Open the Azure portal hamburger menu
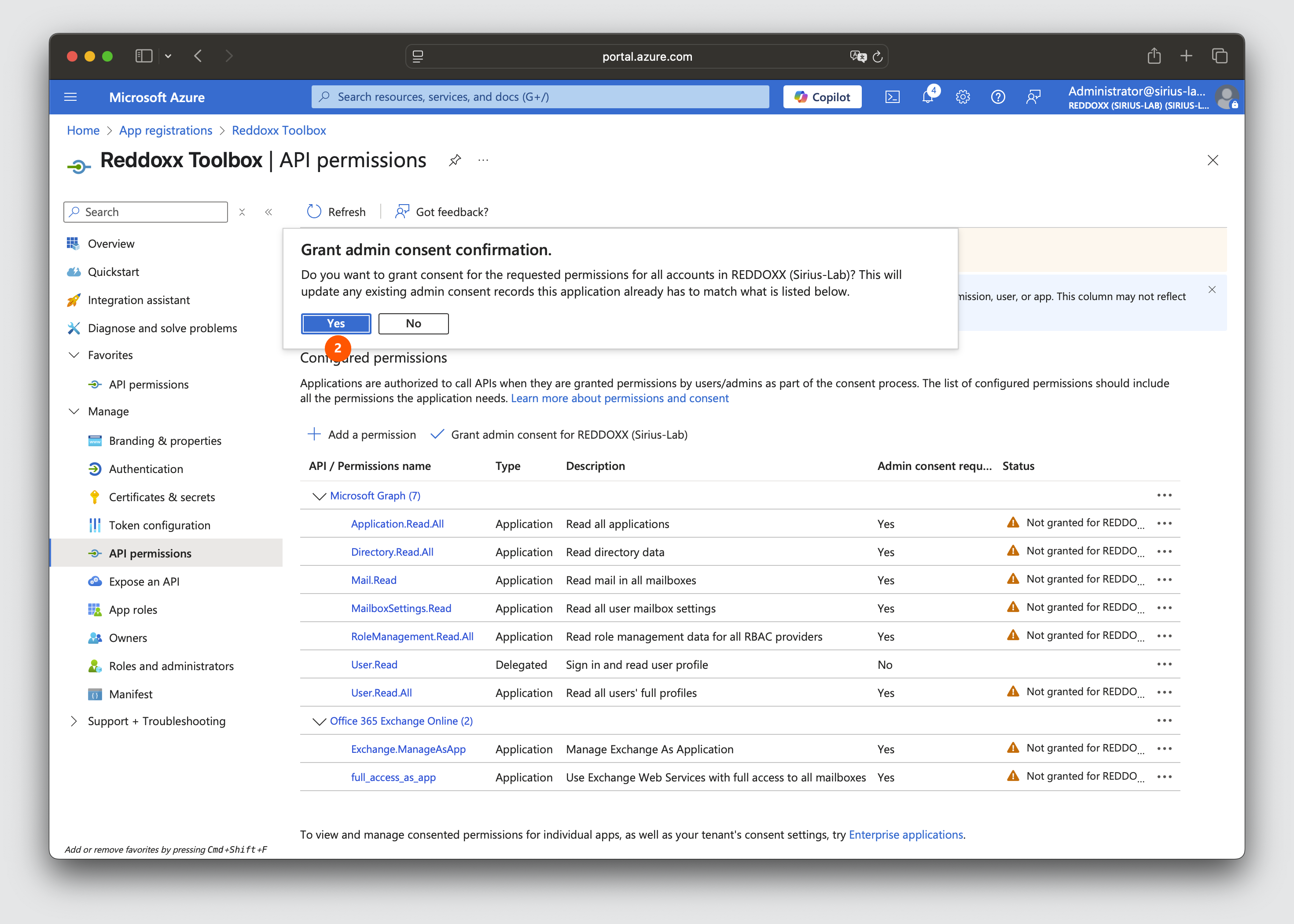Viewport: 1294px width, 924px height. (70, 97)
